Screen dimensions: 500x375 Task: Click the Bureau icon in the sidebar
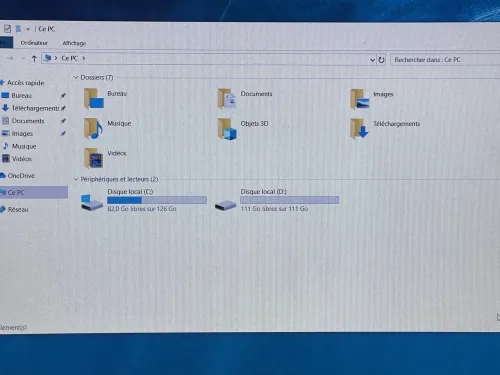[x=5, y=95]
